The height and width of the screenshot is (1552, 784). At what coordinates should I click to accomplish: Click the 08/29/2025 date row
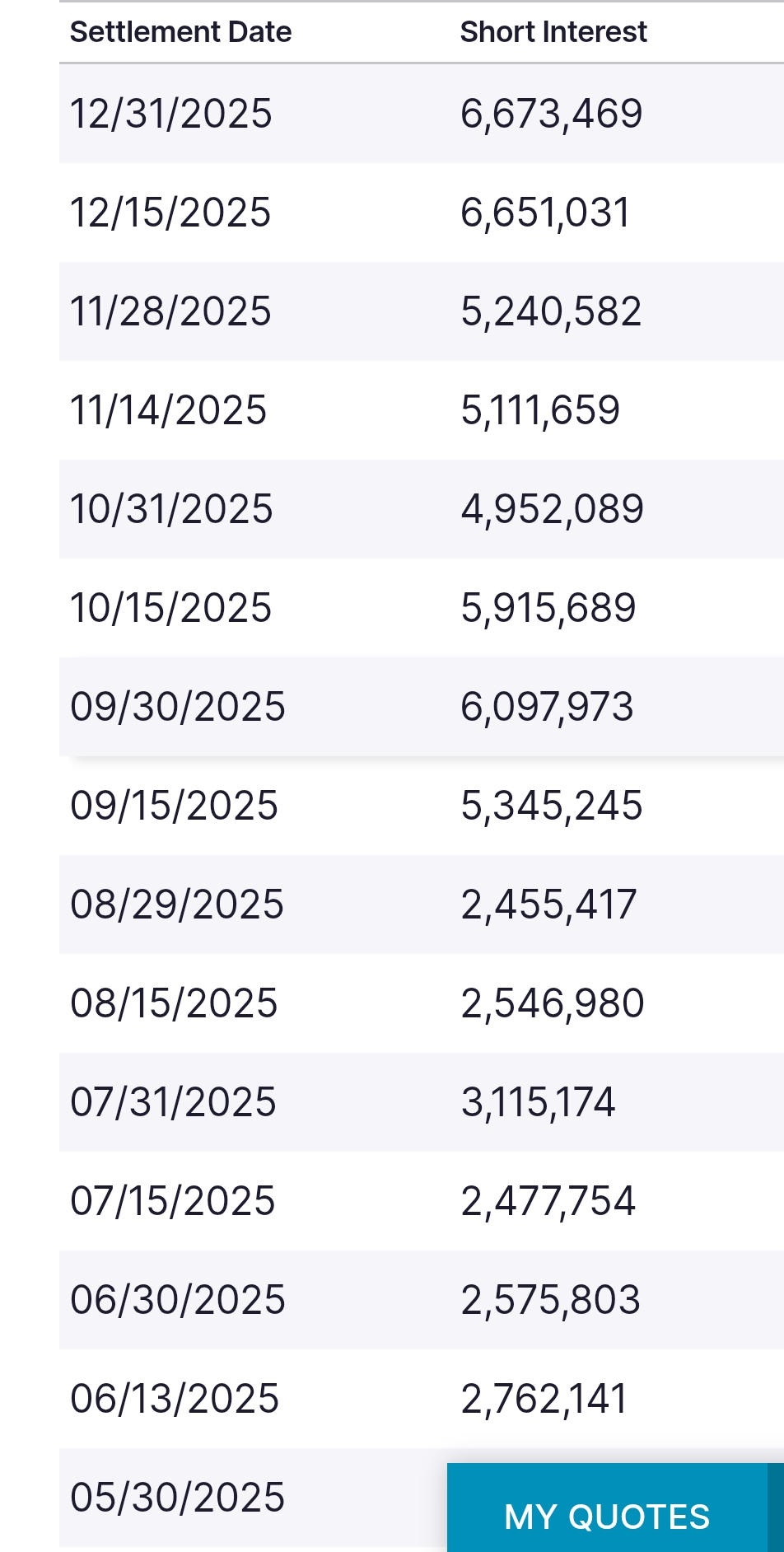422,905
